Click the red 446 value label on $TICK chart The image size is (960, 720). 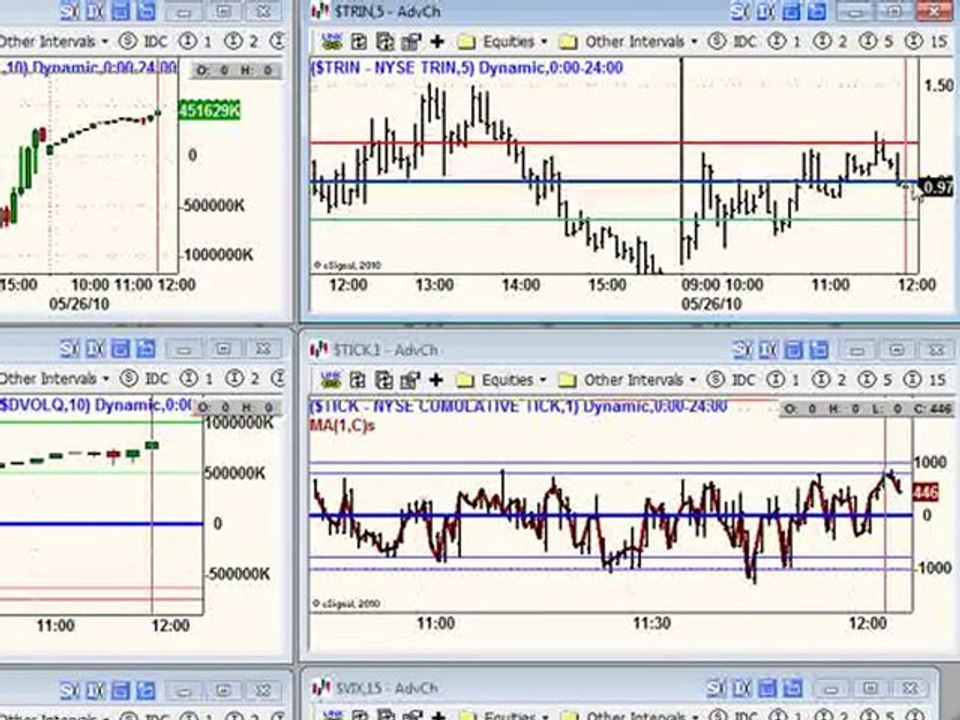pyautogui.click(x=925, y=492)
